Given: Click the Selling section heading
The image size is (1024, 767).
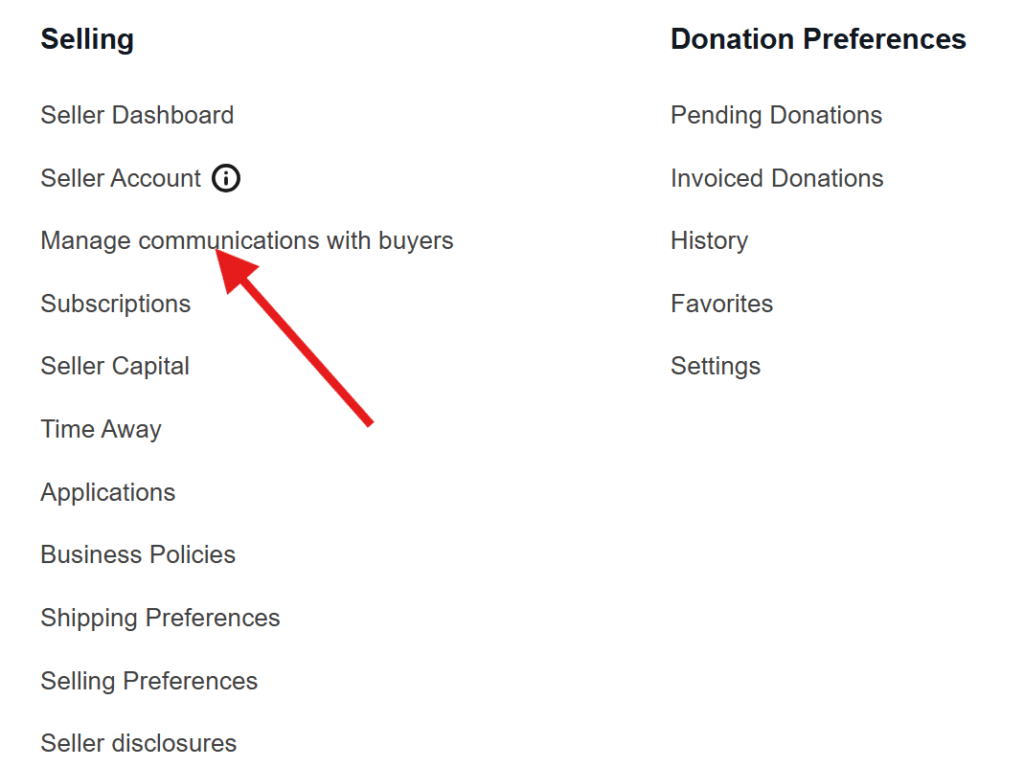Looking at the screenshot, I should [87, 40].
